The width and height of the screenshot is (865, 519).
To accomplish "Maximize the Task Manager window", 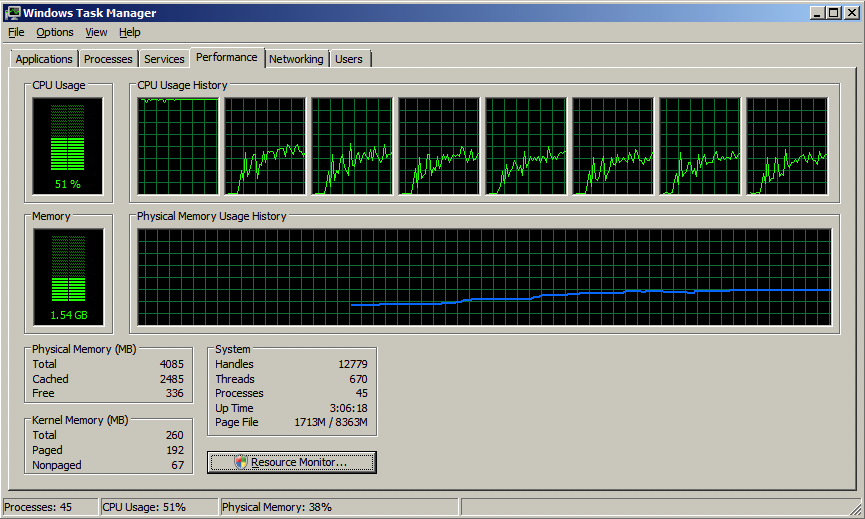I will click(x=834, y=13).
